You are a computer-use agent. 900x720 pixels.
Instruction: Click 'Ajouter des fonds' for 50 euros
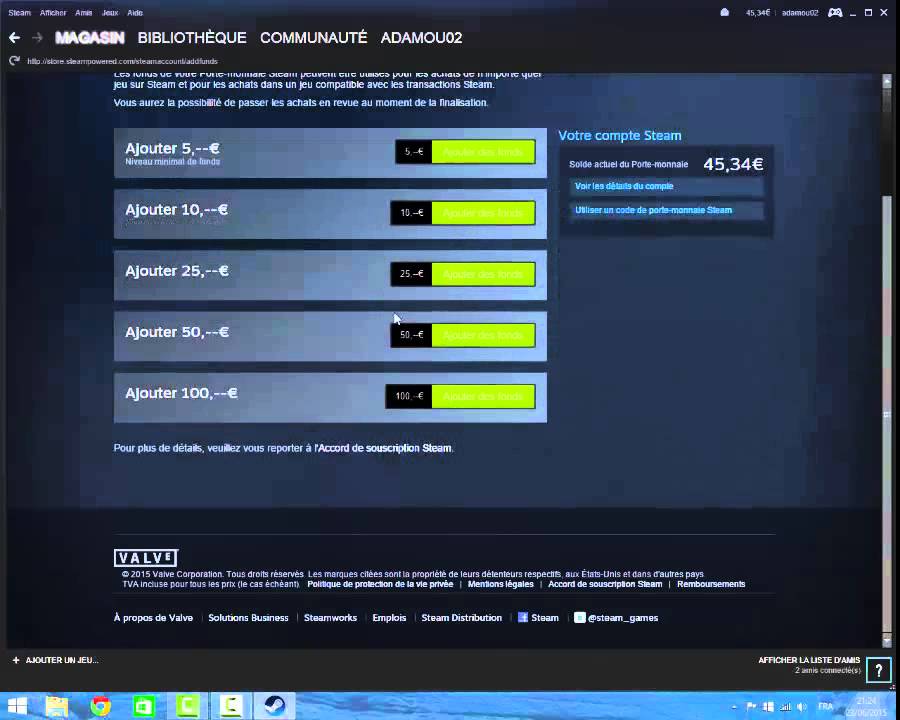[x=483, y=335]
